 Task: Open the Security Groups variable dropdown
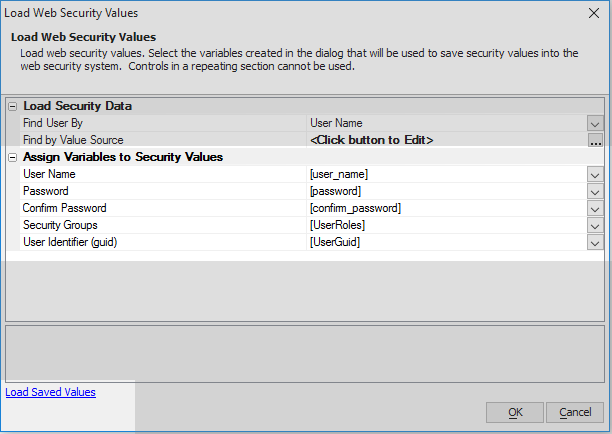595,226
